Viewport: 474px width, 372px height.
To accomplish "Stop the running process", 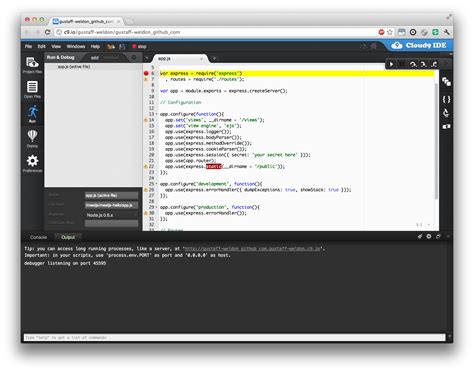I will [x=139, y=47].
